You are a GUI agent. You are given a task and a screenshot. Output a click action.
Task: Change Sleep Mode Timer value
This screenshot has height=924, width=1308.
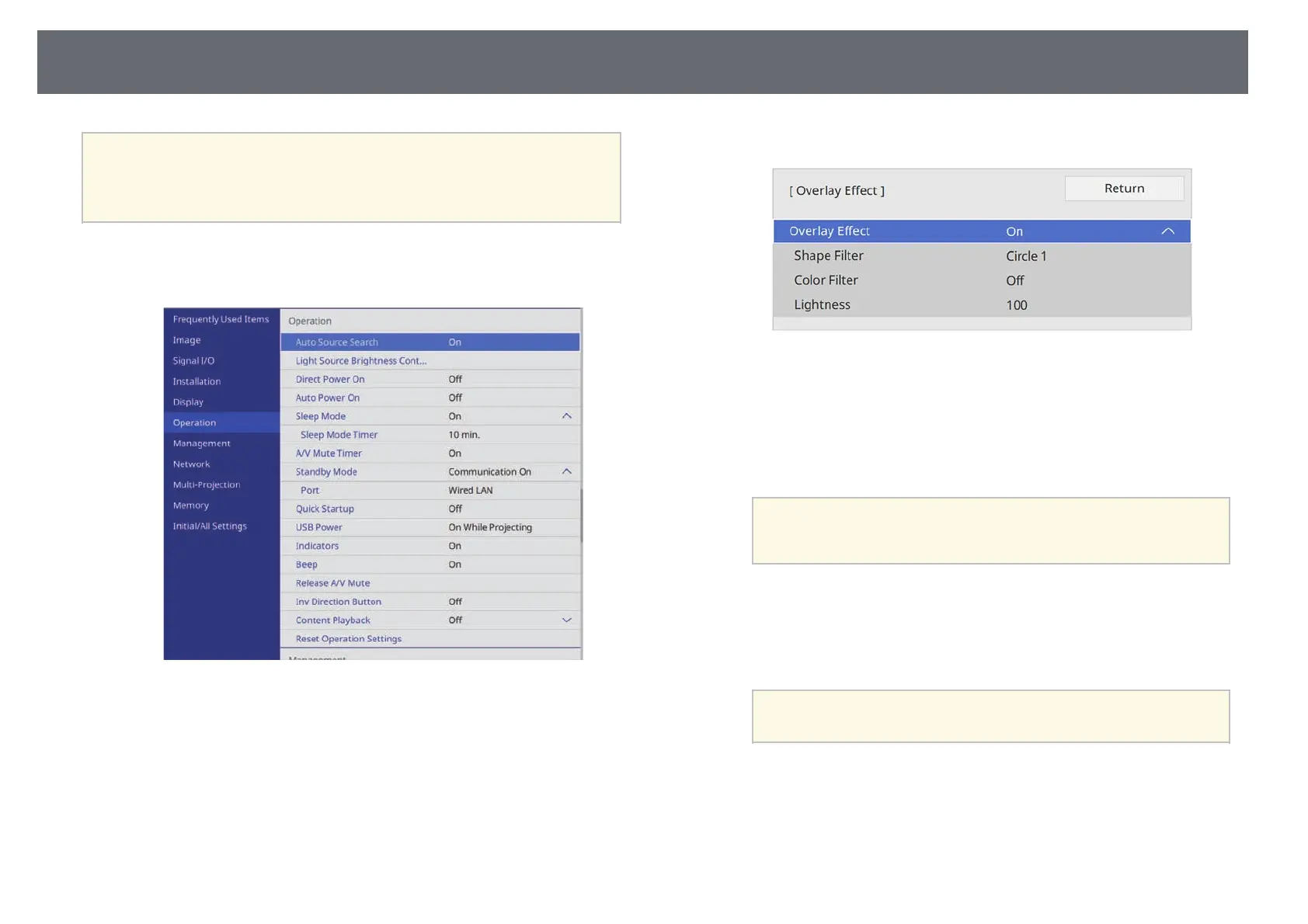pos(430,435)
